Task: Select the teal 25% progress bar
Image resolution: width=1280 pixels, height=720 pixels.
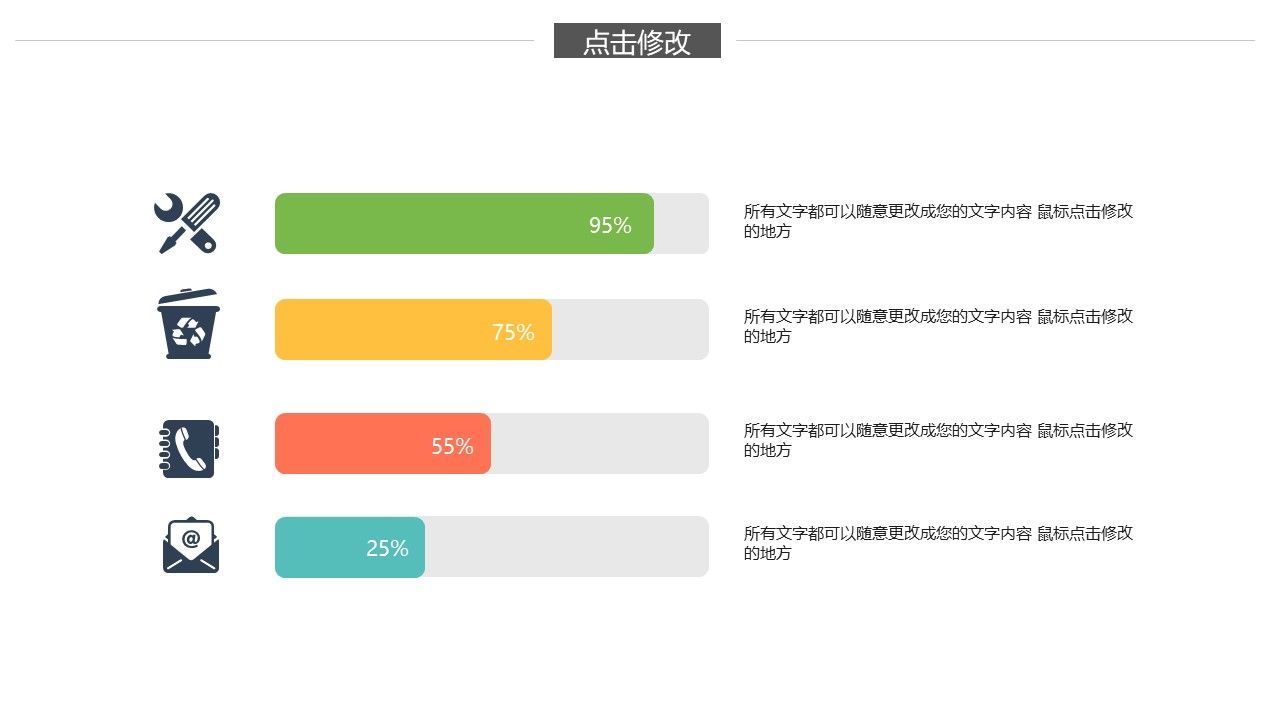Action: [x=350, y=547]
